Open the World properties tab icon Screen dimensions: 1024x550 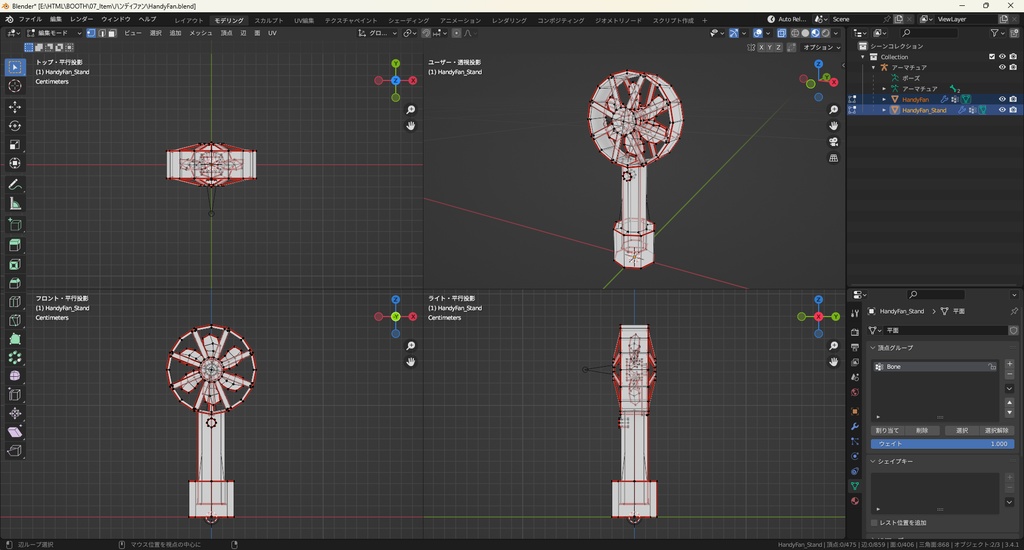click(855, 393)
